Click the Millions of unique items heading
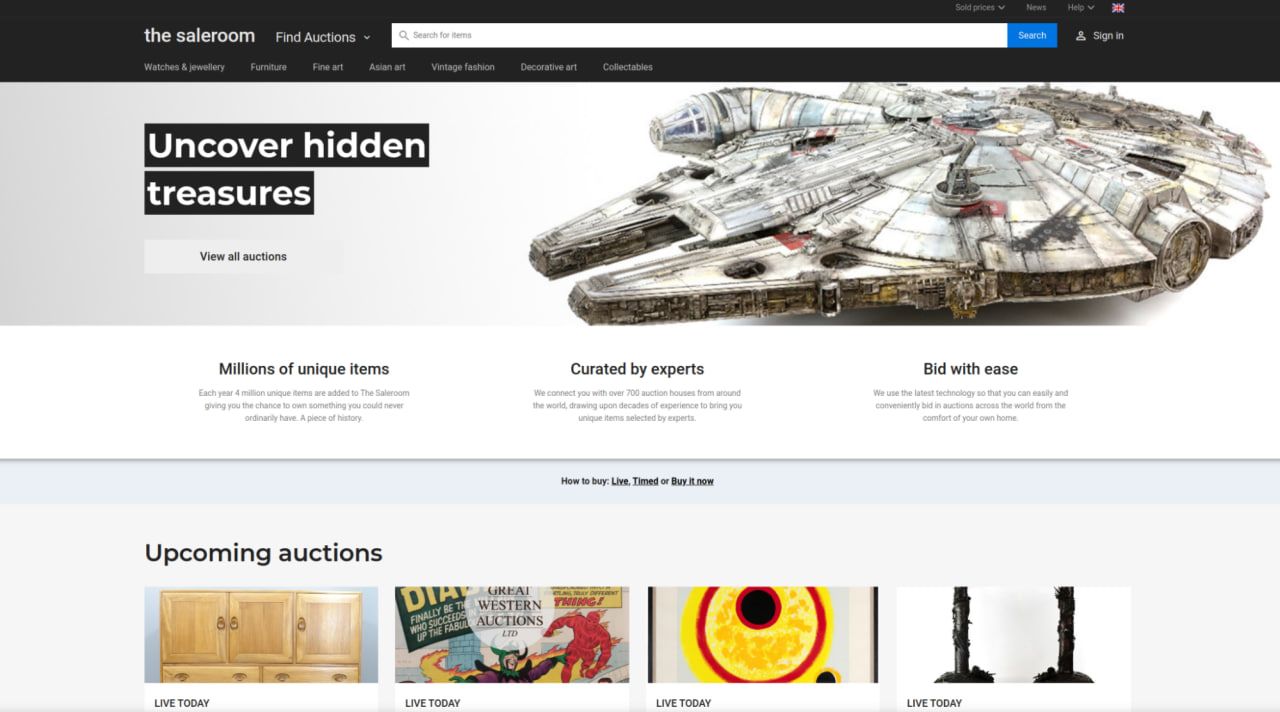1280x712 pixels. pyautogui.click(x=304, y=369)
